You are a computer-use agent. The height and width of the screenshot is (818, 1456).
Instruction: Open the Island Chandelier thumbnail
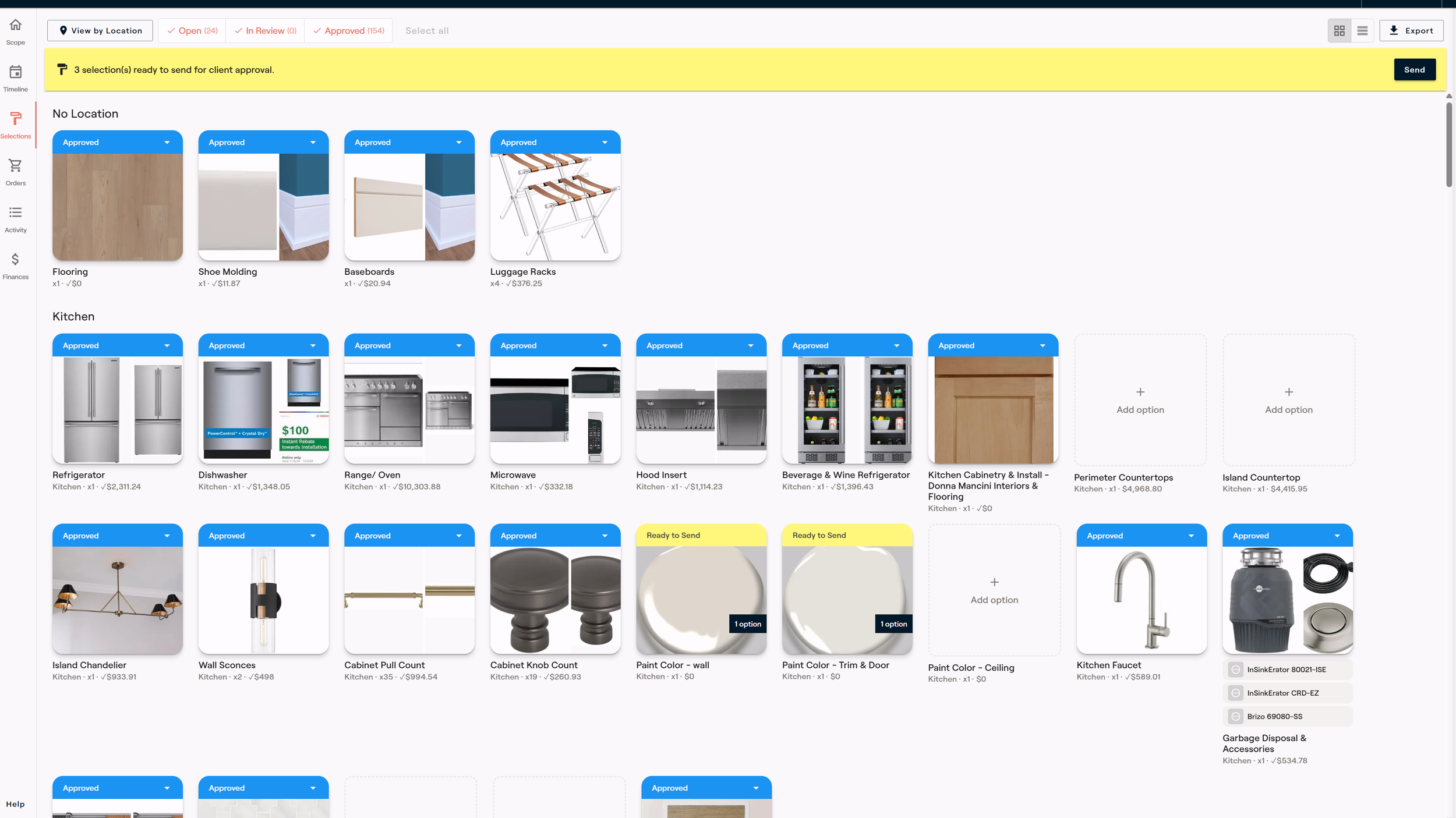pos(117,600)
